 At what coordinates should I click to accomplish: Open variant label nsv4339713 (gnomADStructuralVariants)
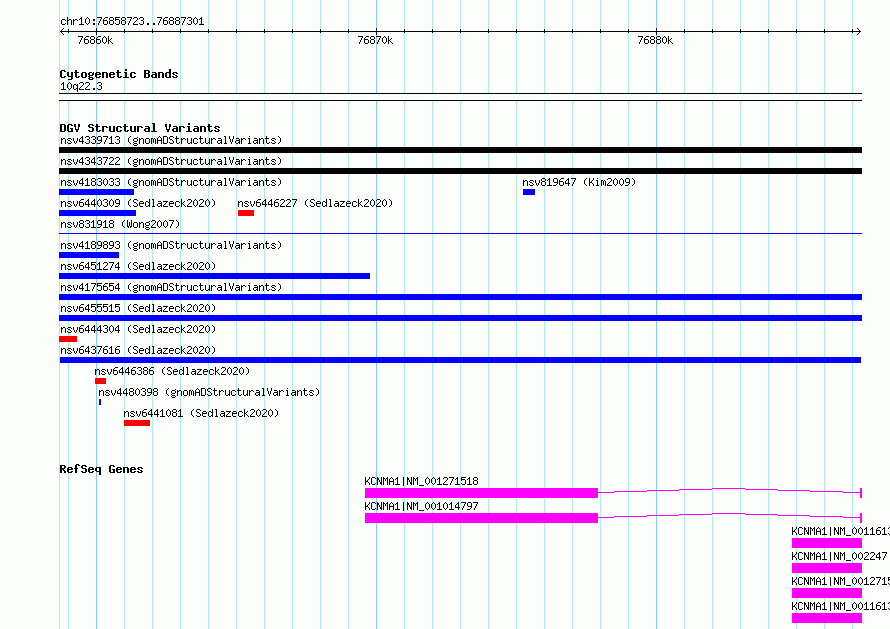[x=171, y=140]
